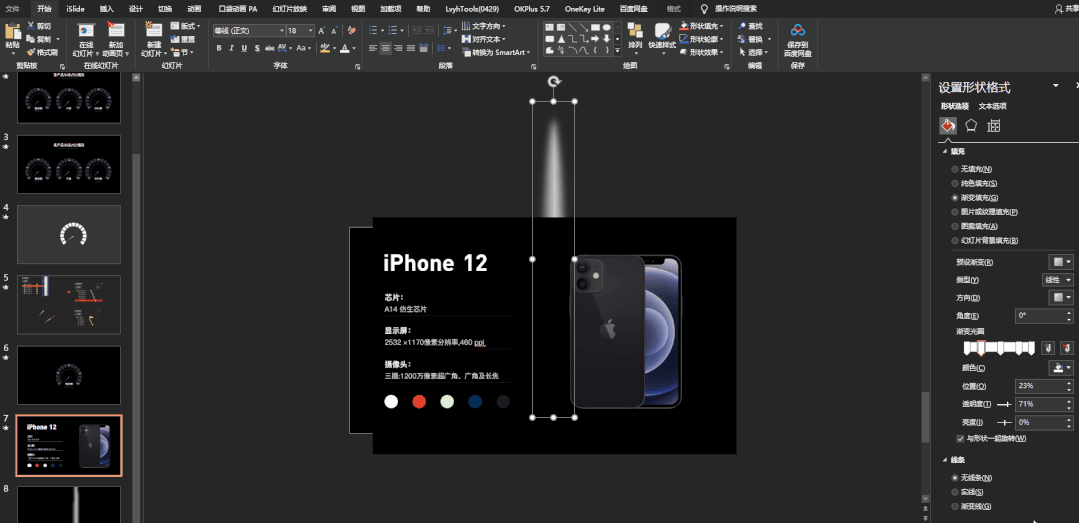
Task: Select Picture or texture fill radio option
Action: tap(954, 212)
